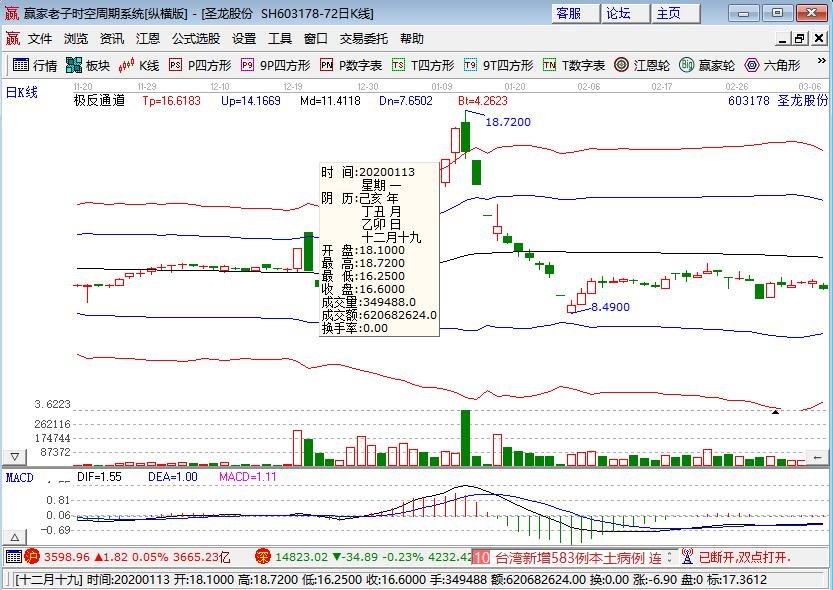Click the 603178 圣龙股份 stock label
The width and height of the screenshot is (833, 590).
[778, 100]
